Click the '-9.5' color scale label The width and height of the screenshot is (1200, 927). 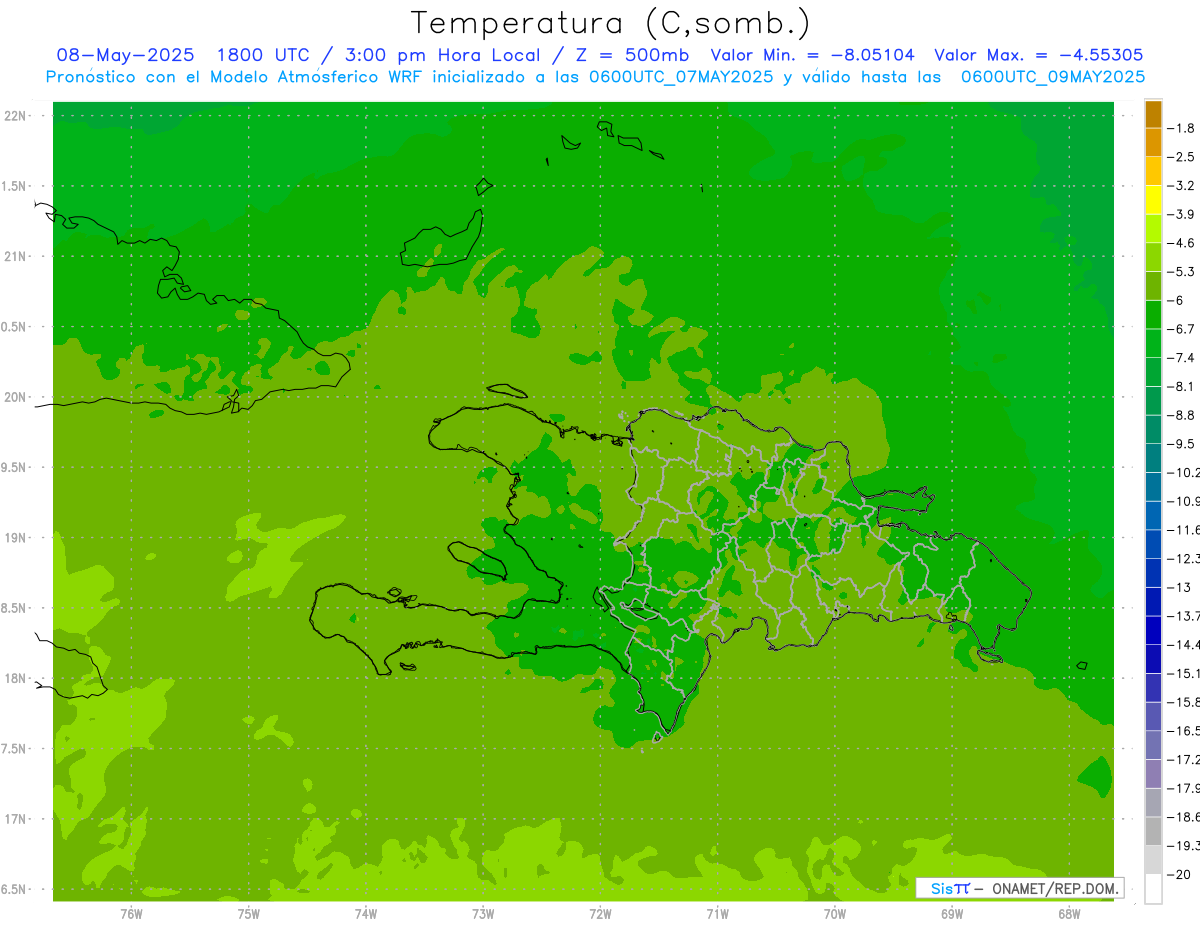(x=1180, y=443)
